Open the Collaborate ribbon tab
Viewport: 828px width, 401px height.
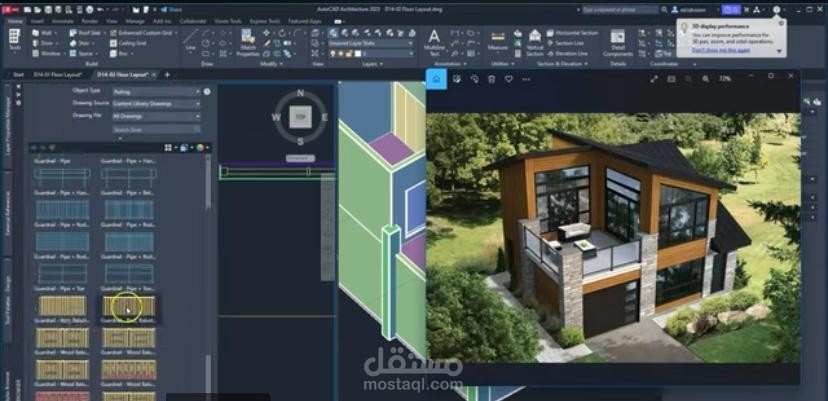point(193,21)
